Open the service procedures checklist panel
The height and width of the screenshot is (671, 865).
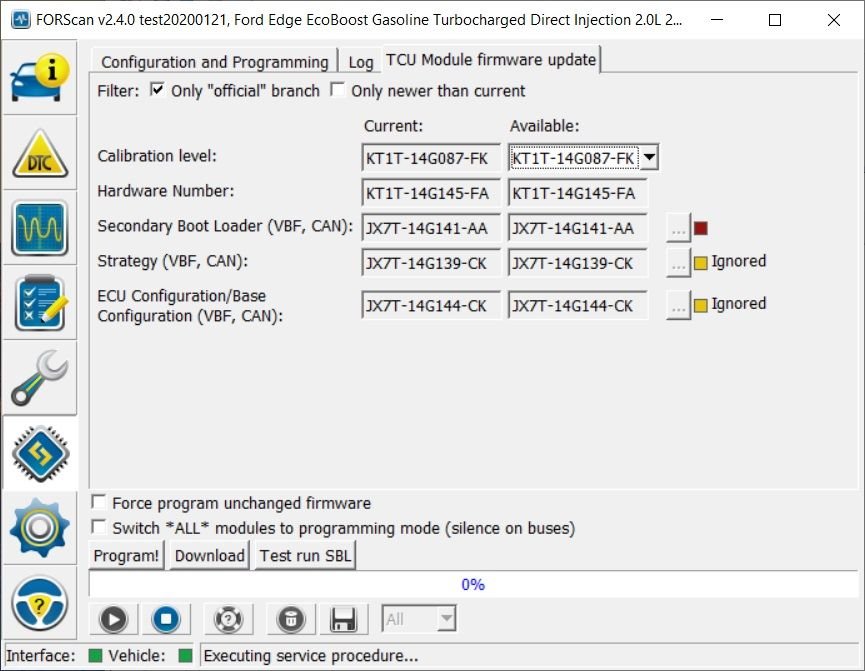click(40, 303)
